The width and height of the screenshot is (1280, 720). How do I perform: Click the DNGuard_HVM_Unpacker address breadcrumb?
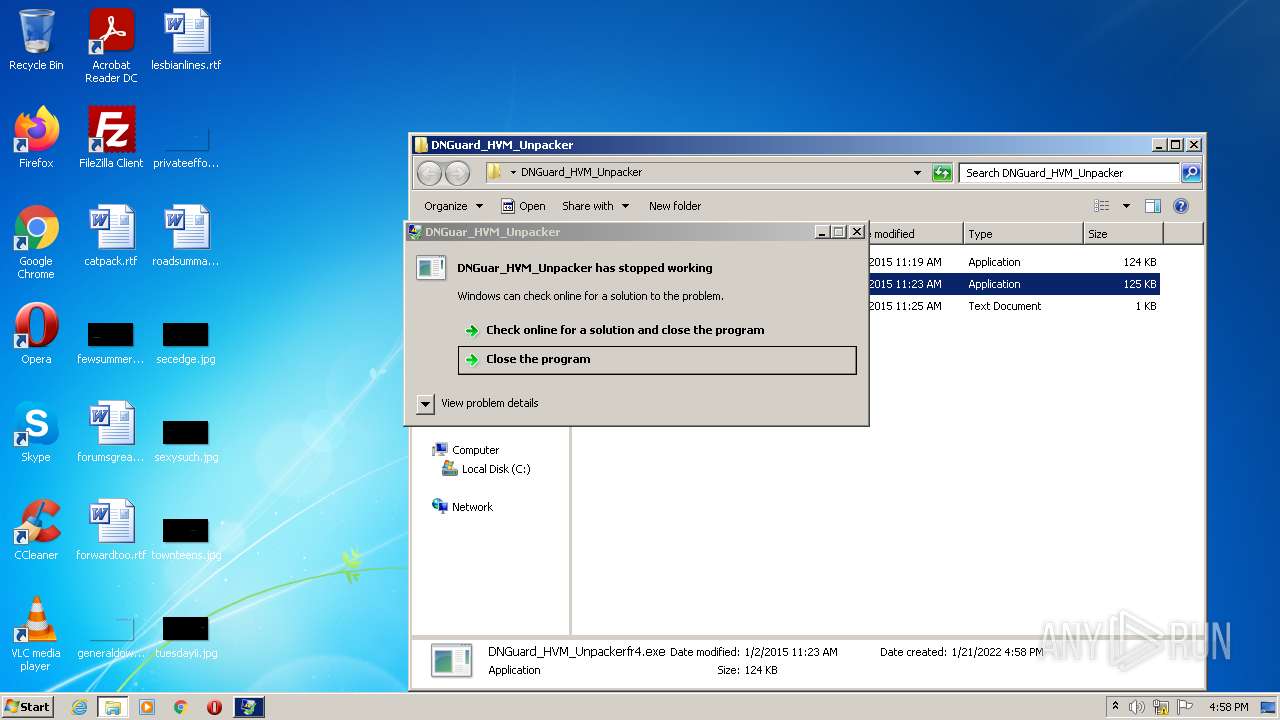(581, 172)
